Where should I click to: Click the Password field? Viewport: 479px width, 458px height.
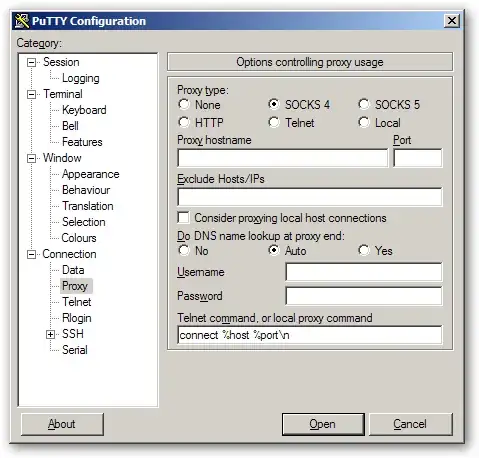[x=364, y=296]
